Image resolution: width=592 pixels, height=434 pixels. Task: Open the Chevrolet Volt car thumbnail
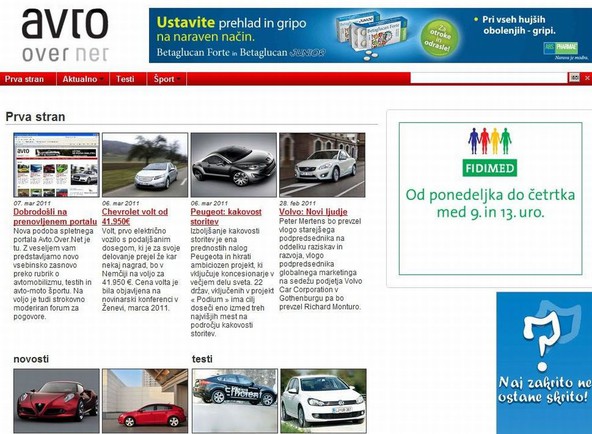pos(145,165)
